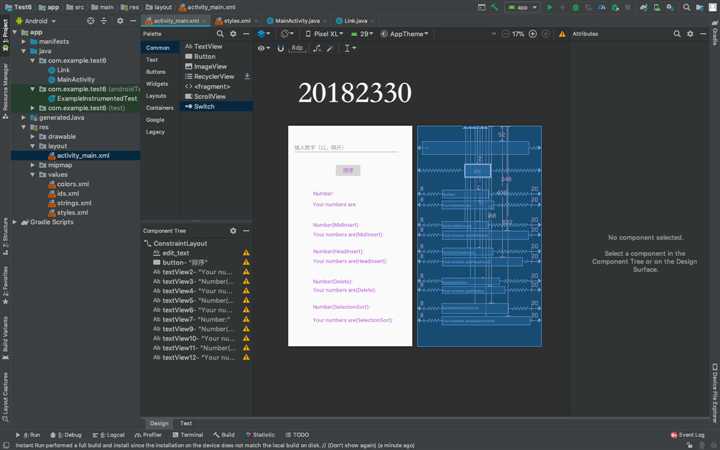Expand the drawable folder
The width and height of the screenshot is (720, 450).
click(33, 136)
